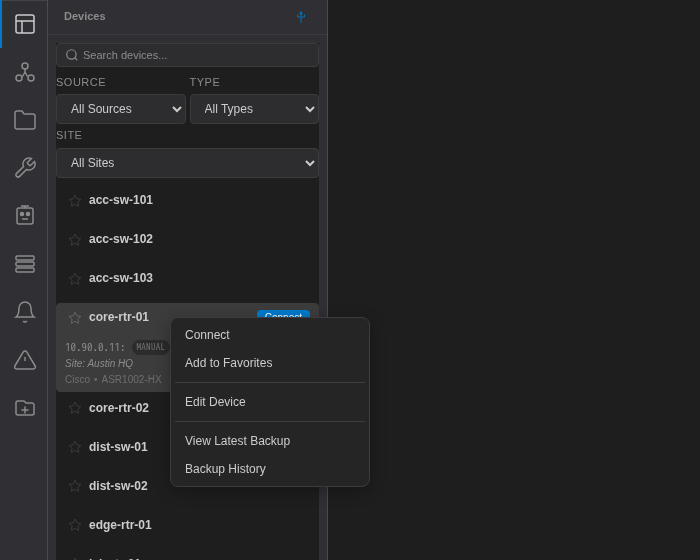Choose Backup History menu entry

[x=270, y=469]
